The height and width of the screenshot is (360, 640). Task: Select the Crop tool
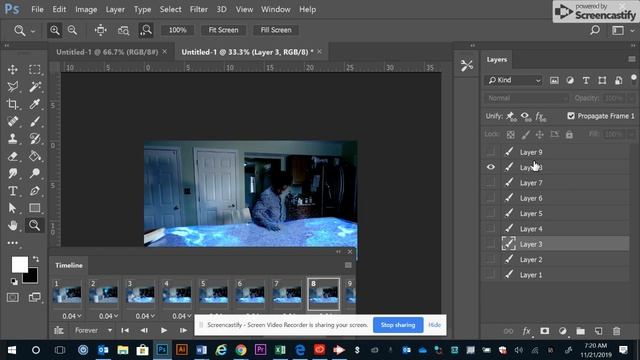pyautogui.click(x=13, y=104)
